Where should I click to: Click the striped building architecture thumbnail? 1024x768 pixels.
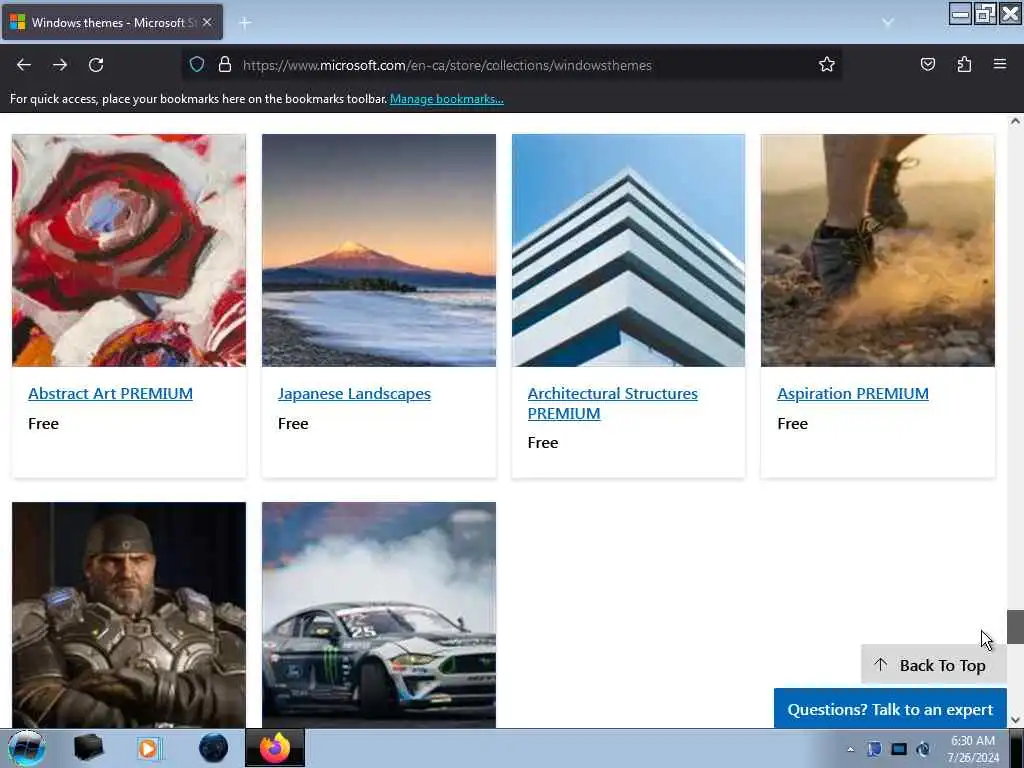628,250
